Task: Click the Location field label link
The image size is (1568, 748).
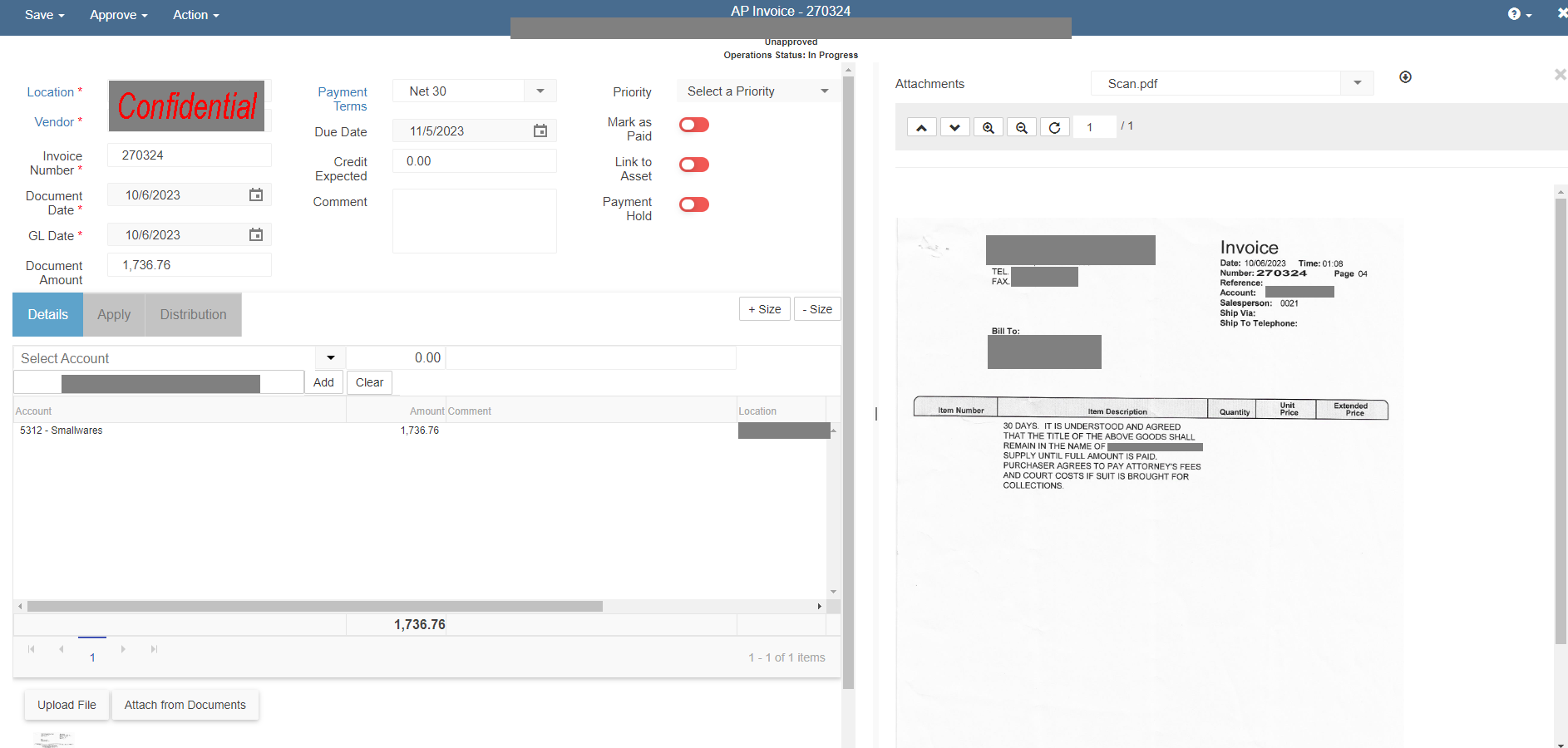Action: (51, 92)
